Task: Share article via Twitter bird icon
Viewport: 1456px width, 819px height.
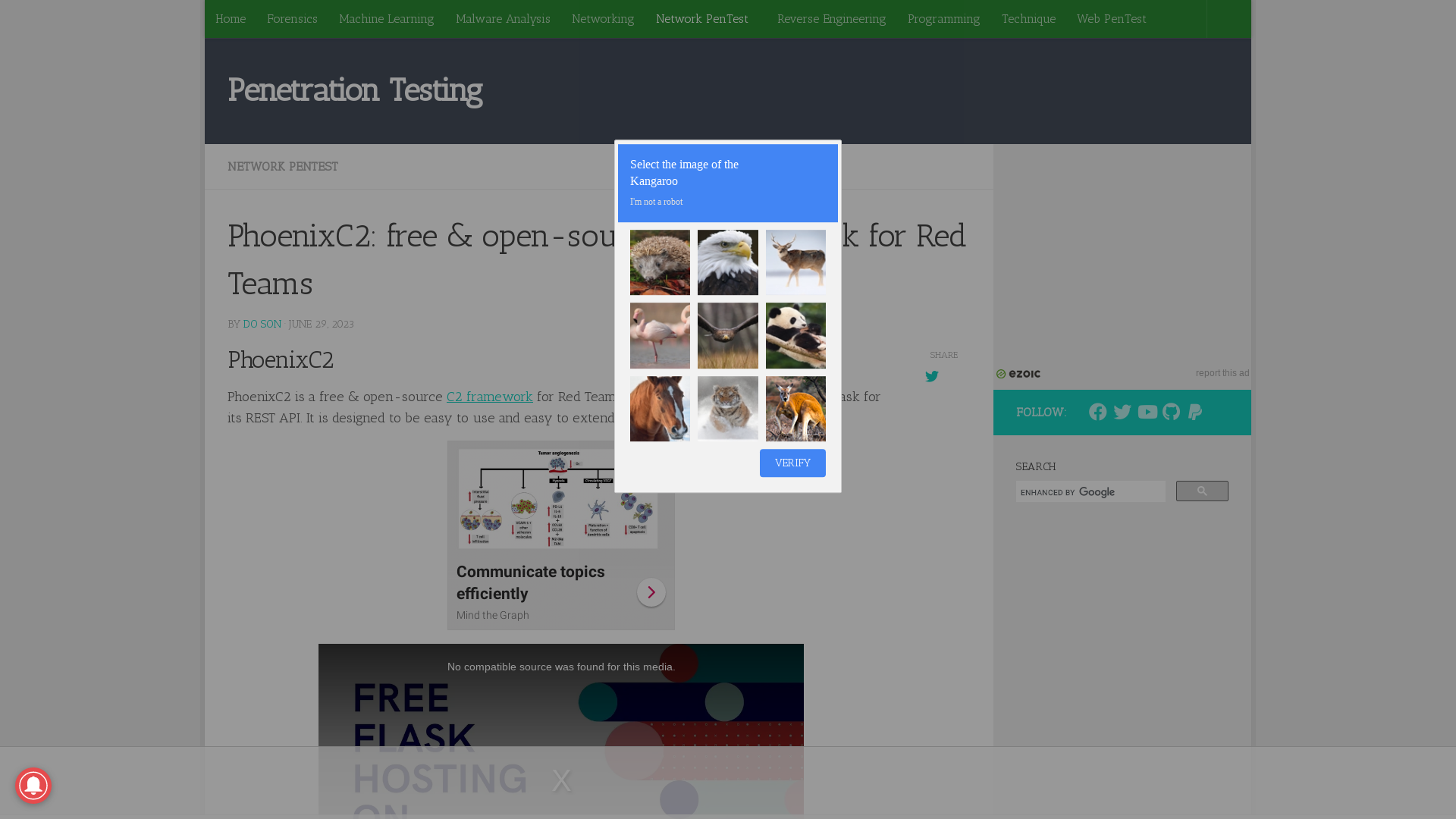Action: point(932,377)
